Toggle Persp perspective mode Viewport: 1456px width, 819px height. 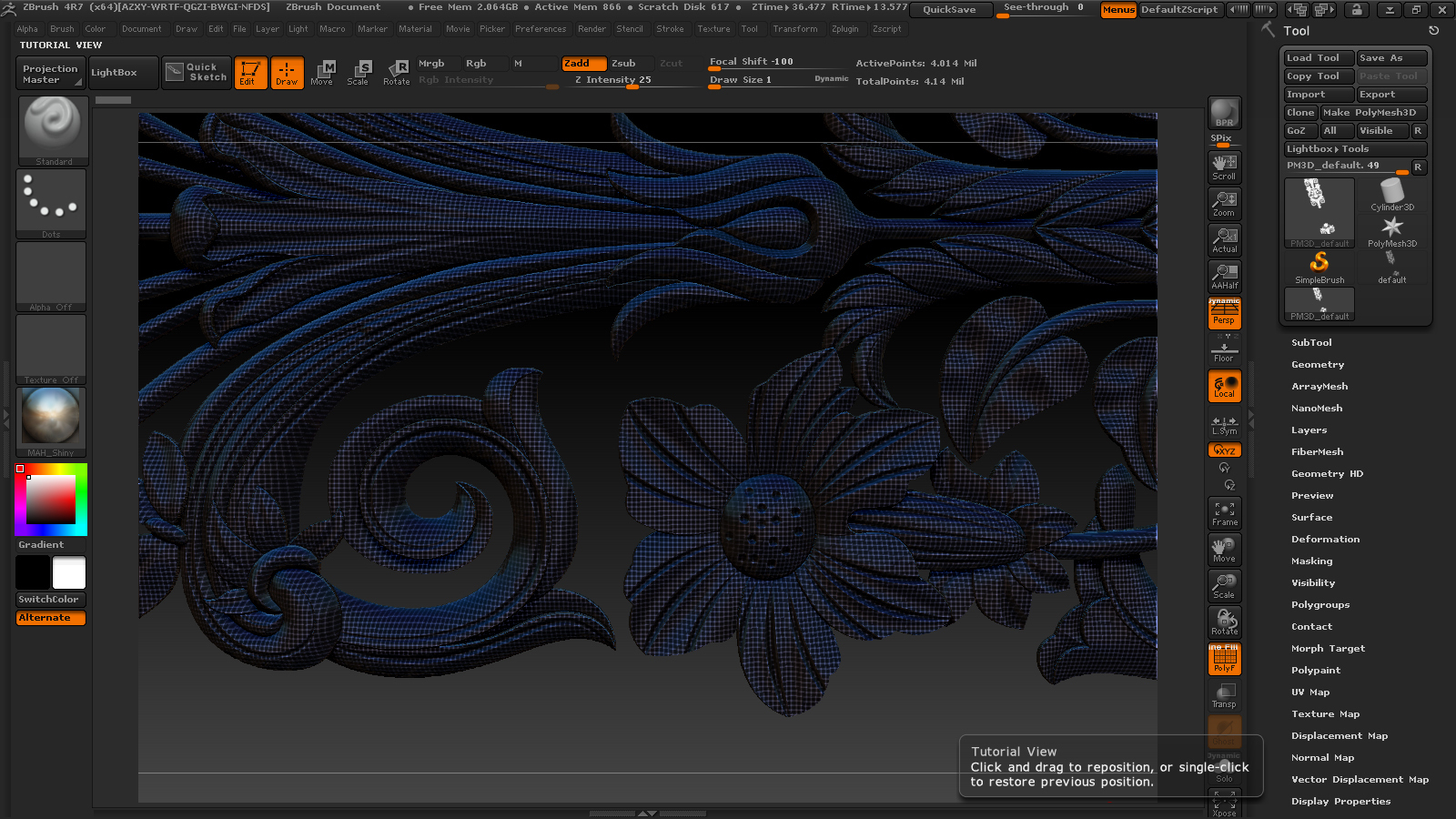click(x=1224, y=313)
